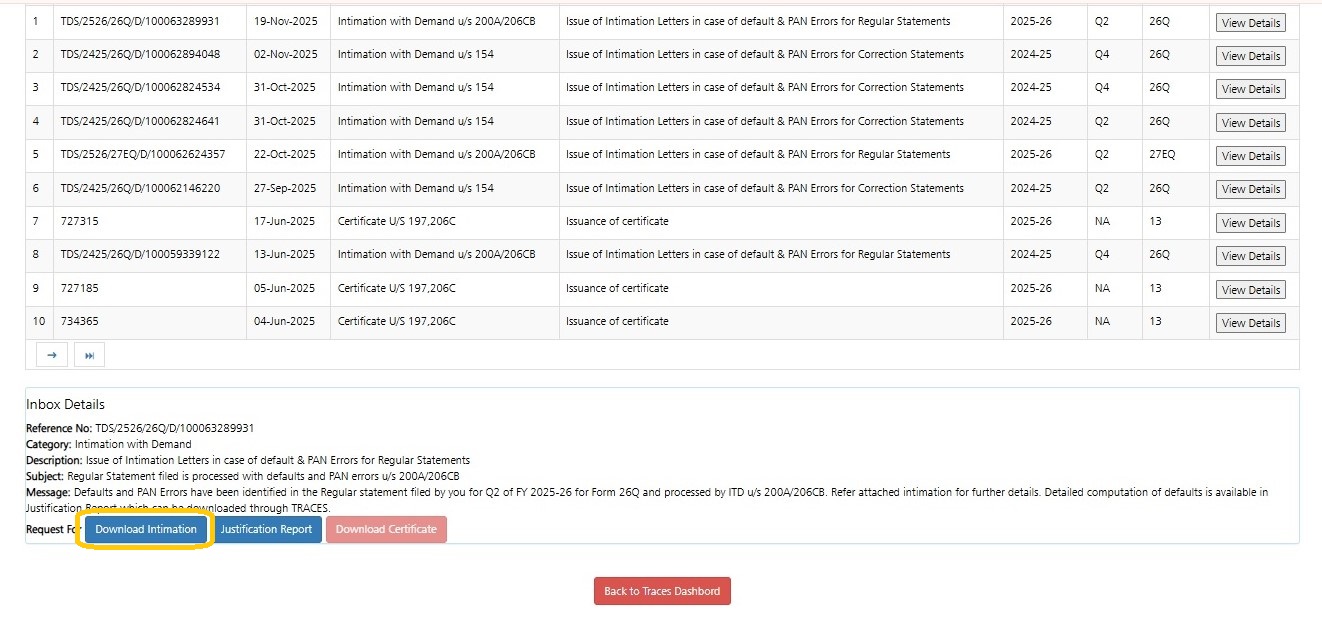Click the 22-Oct-2025 date cell

click(285, 154)
